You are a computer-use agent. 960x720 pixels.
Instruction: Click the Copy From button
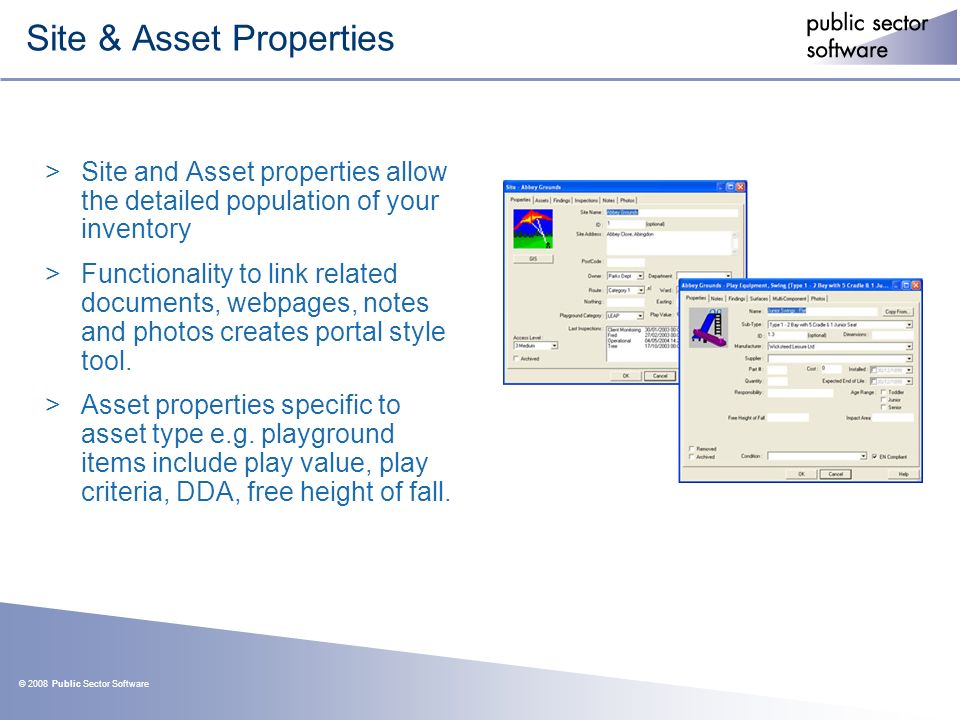(896, 312)
